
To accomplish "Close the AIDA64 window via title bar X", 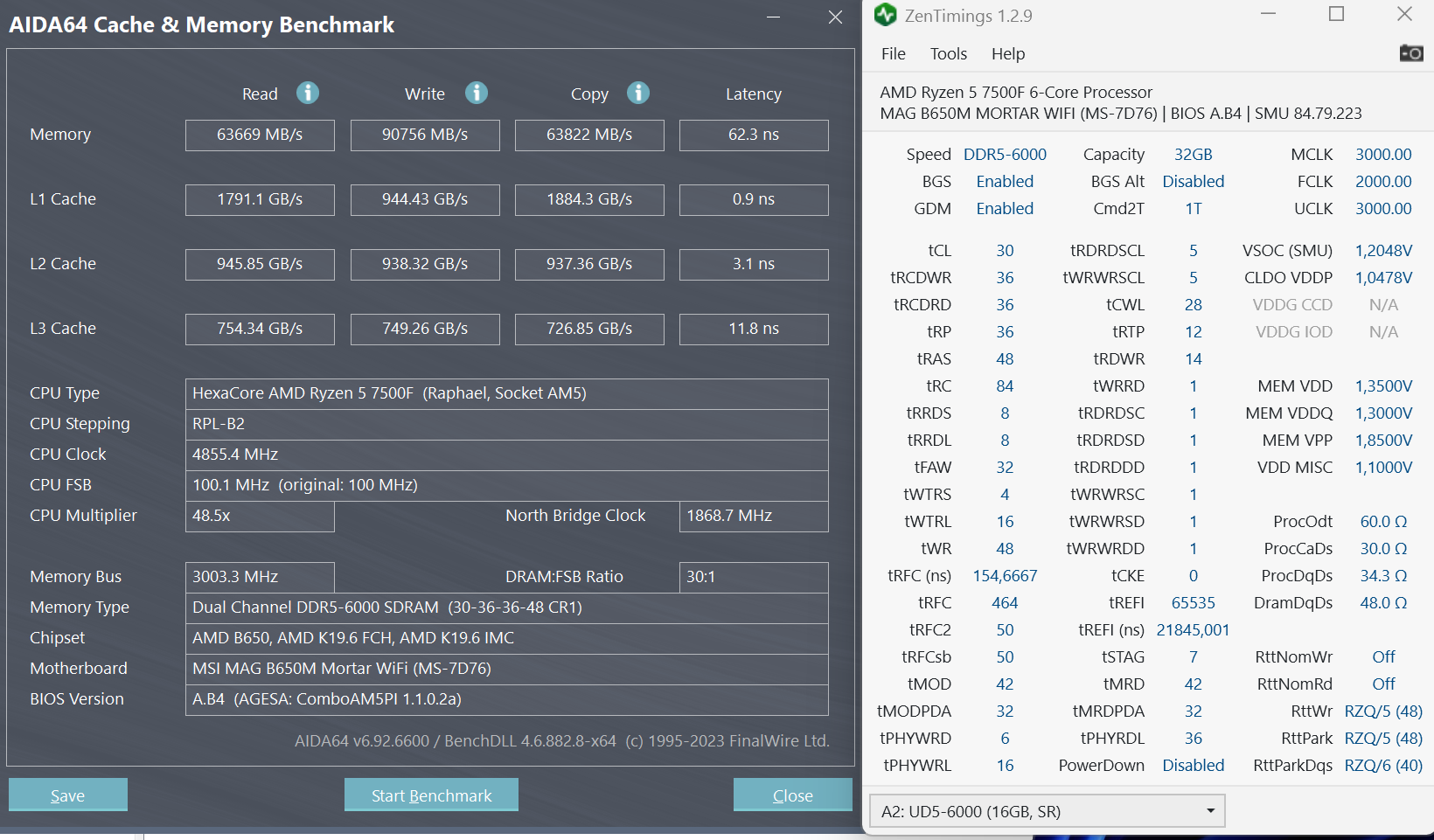I will (835, 17).
